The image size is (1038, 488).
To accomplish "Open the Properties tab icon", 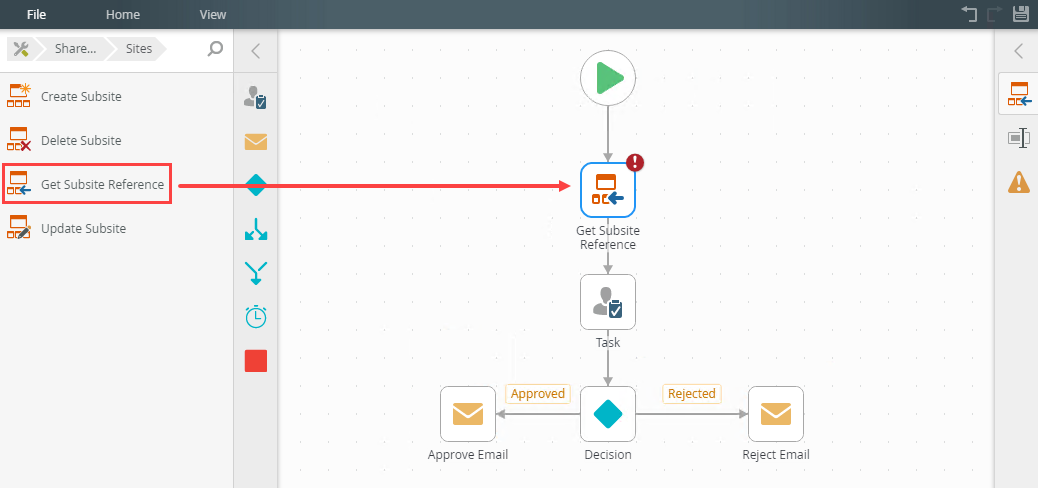I will point(1019,138).
